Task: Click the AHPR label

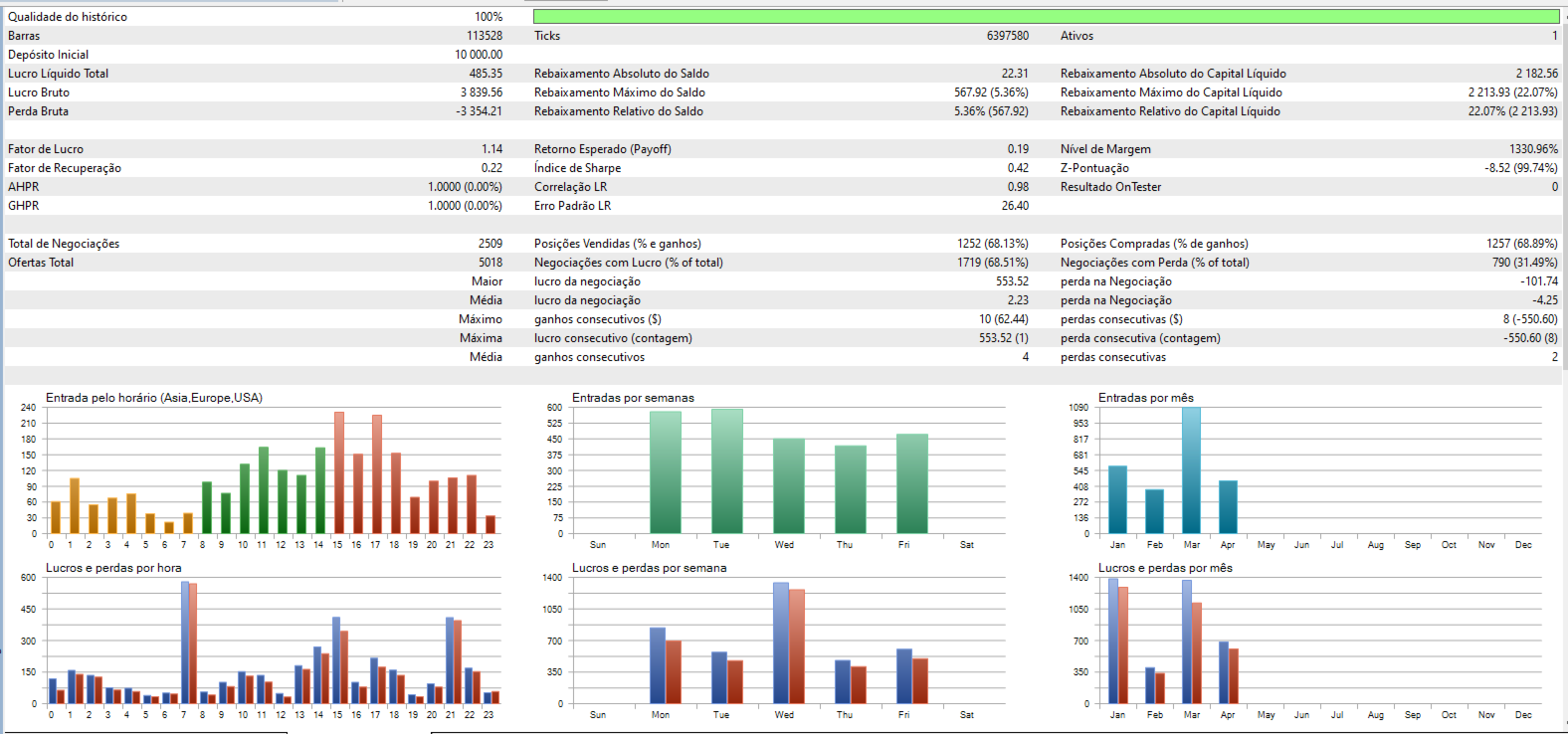Action: pyautogui.click(x=24, y=187)
